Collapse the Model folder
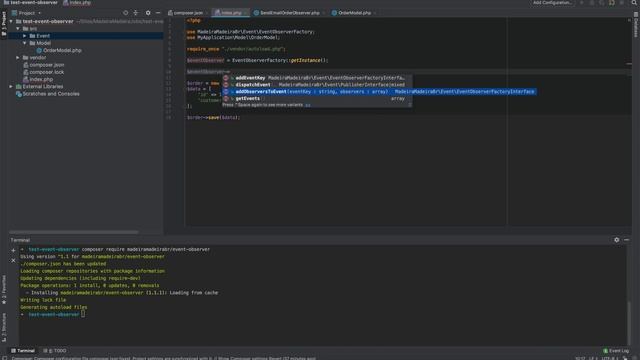This screenshot has width=640, height=360. [x=25, y=43]
